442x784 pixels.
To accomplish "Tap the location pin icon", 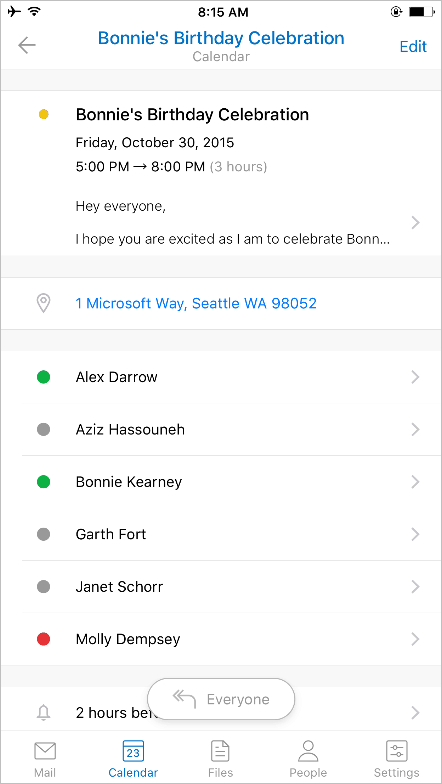I will (x=44, y=304).
